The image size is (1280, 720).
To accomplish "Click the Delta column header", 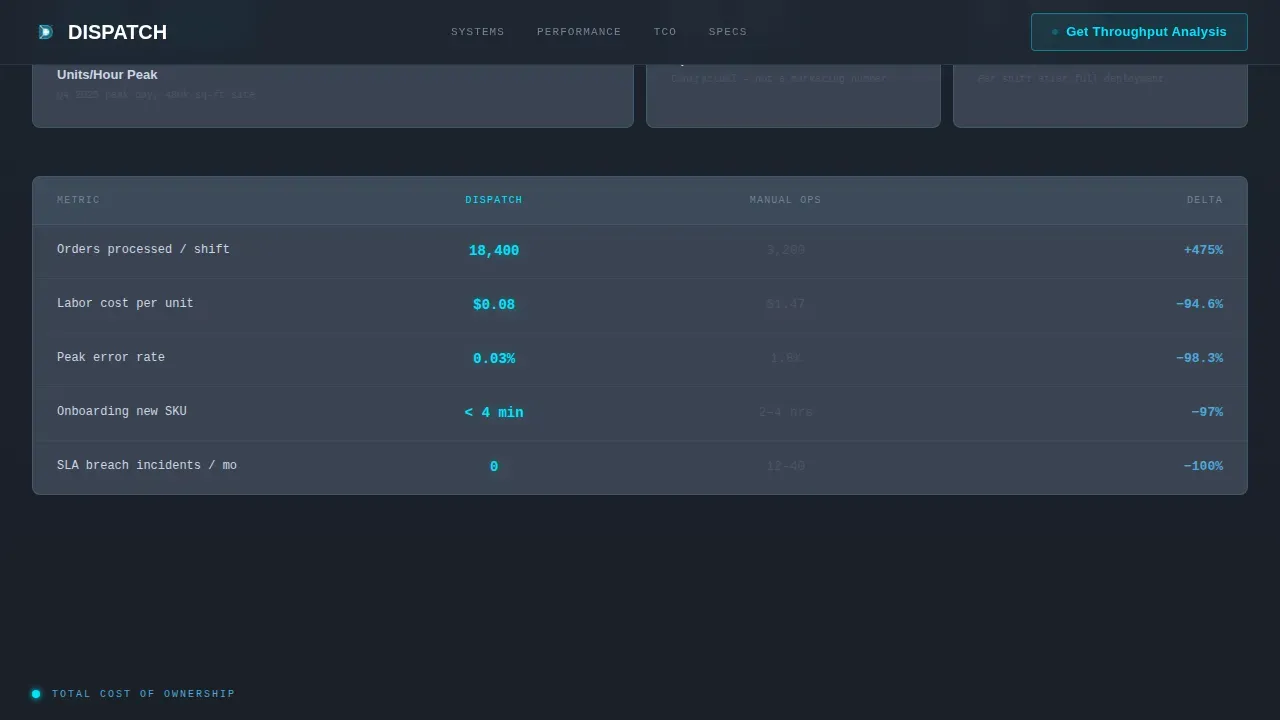I will click(x=1205, y=200).
